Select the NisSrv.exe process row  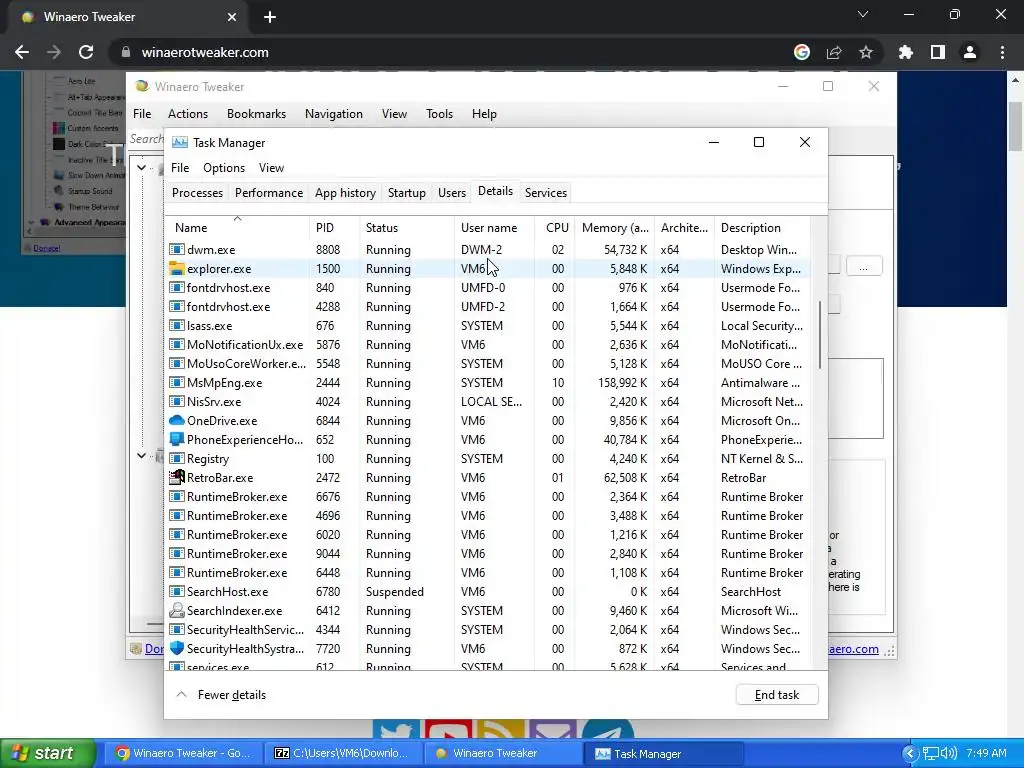(x=488, y=402)
